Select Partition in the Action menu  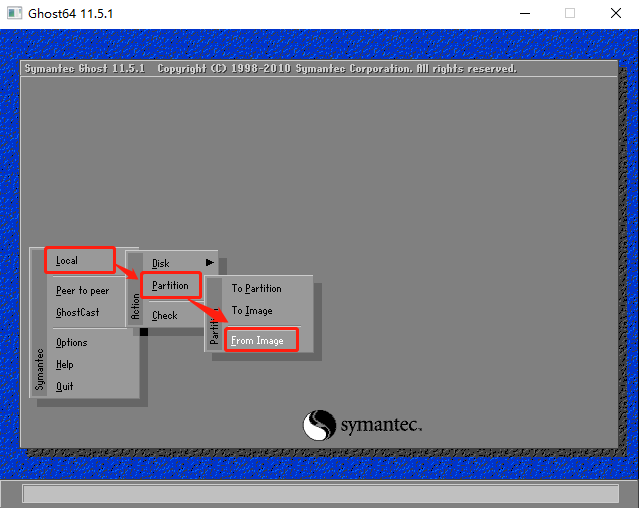[170, 286]
